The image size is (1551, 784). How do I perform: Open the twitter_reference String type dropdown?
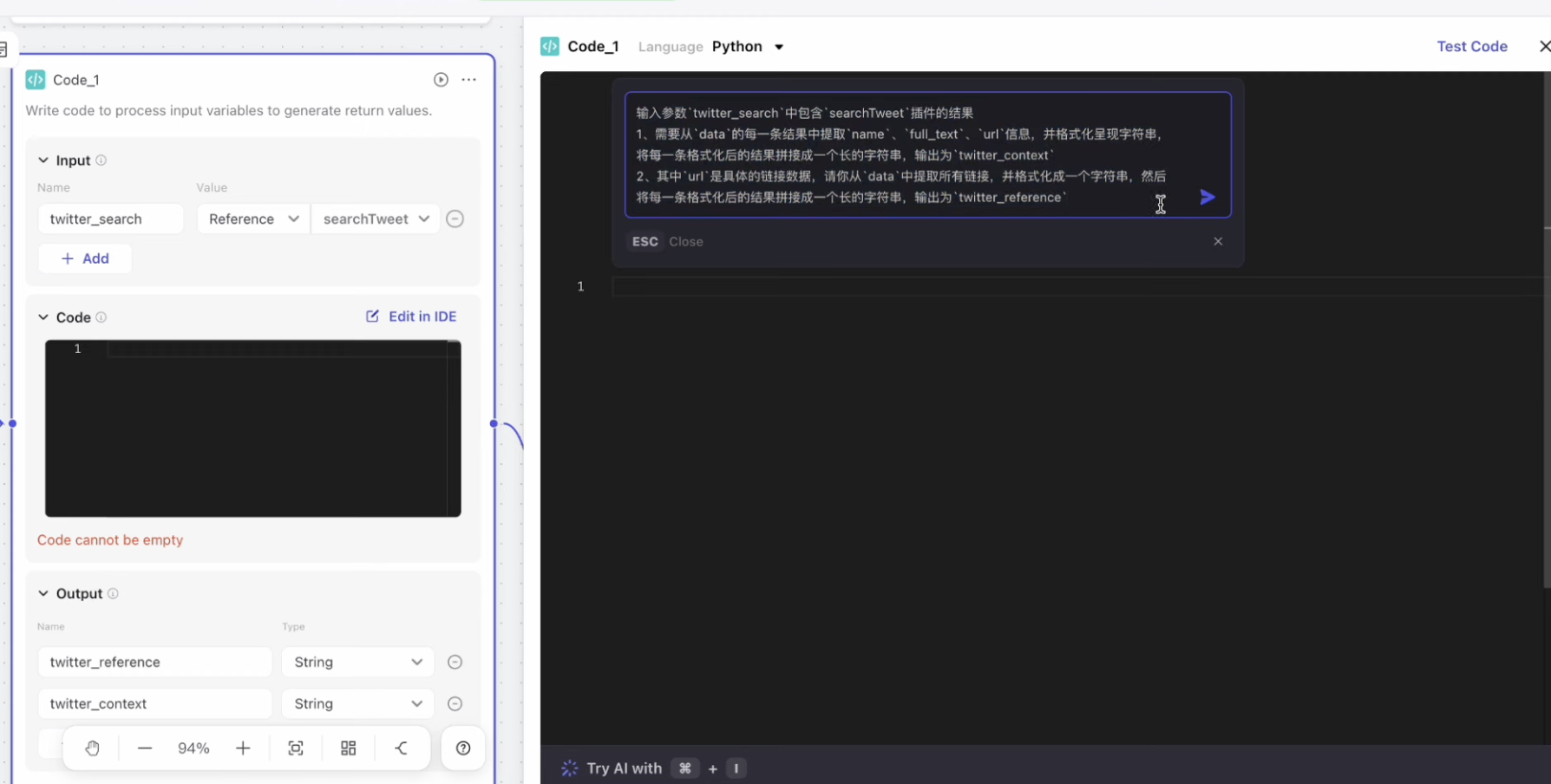[x=357, y=663]
